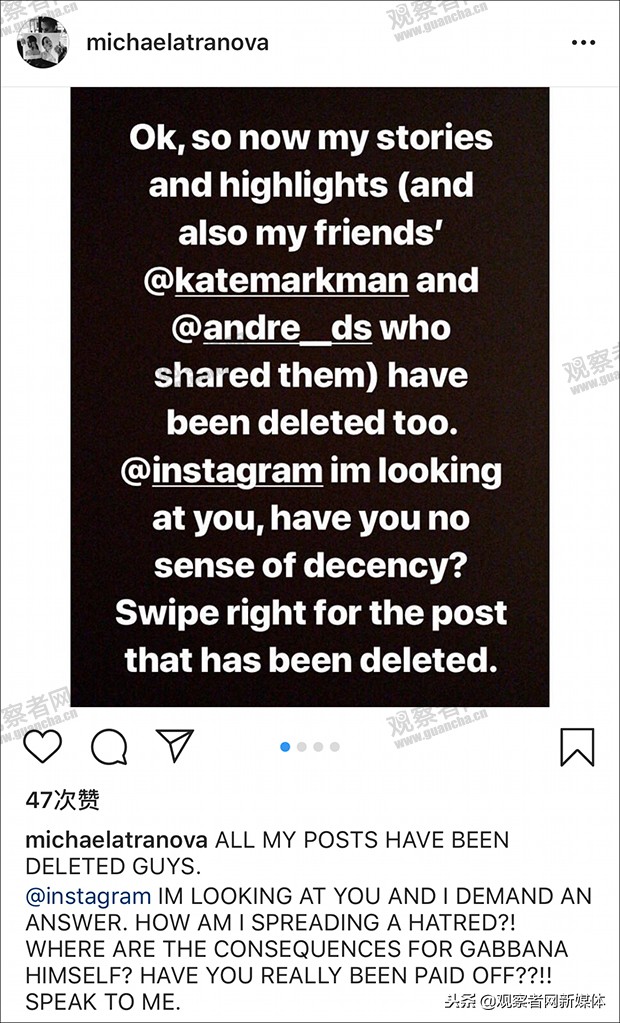
Task: Tap the black story image text "Ok, so now my stories"
Action: click(x=310, y=137)
